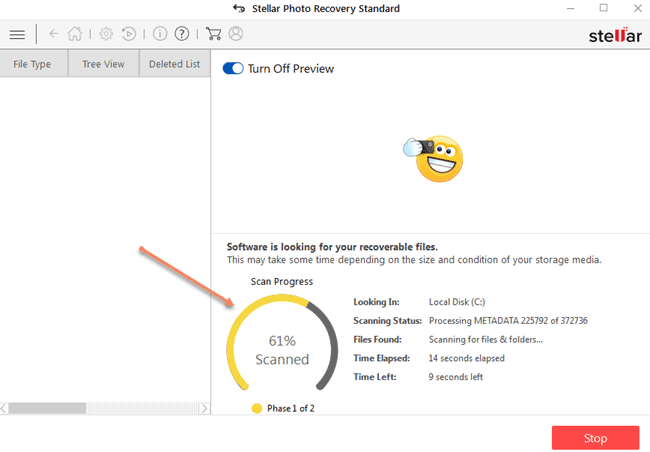Click the resume recovery play icon

pos(129,34)
